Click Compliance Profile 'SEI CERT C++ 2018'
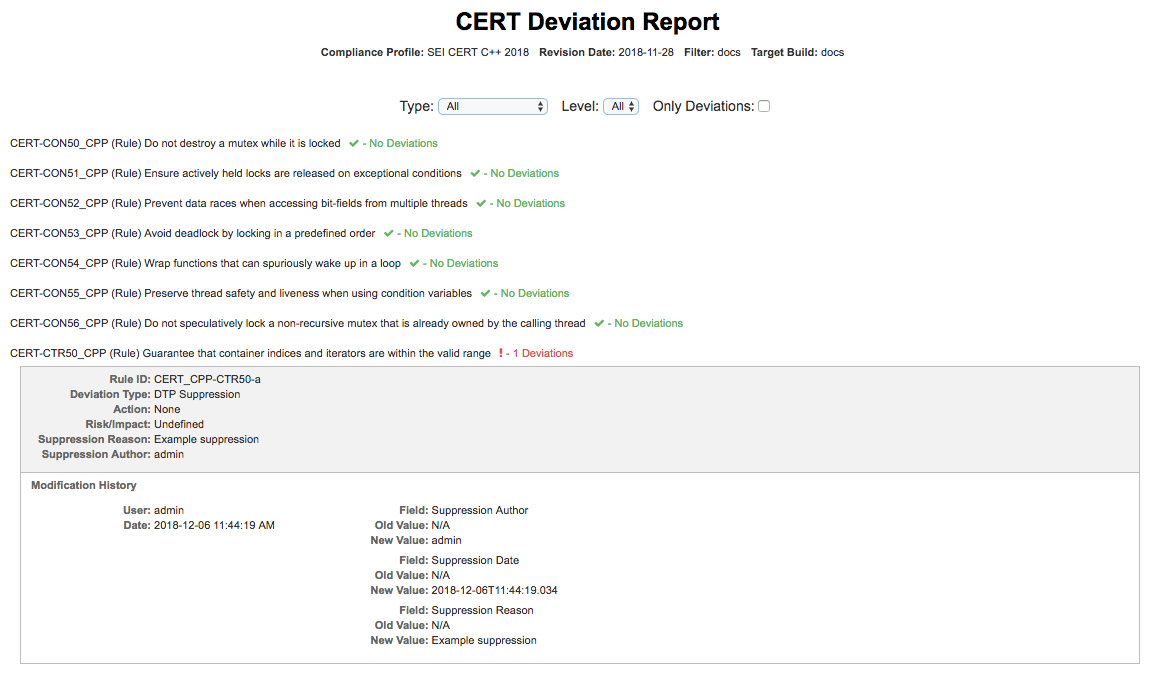Image resolution: width=1150 pixels, height=685 pixels. click(478, 53)
